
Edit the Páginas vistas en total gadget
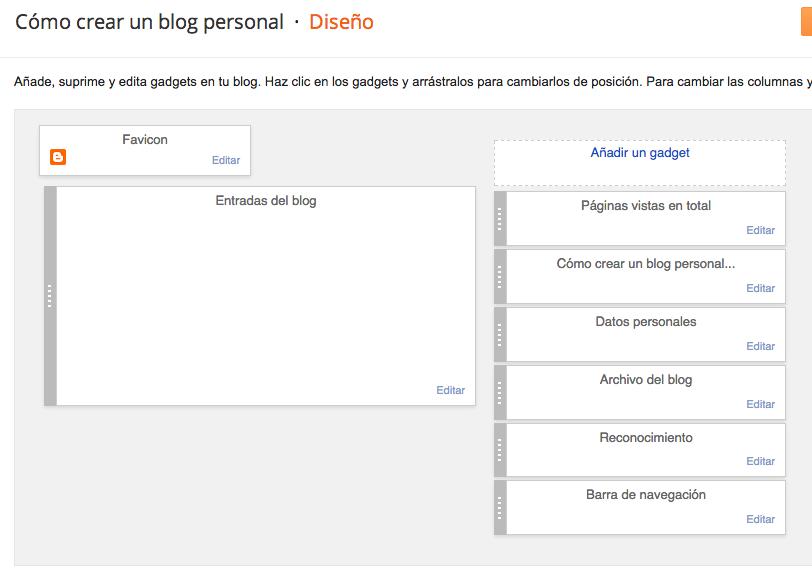pos(760,230)
